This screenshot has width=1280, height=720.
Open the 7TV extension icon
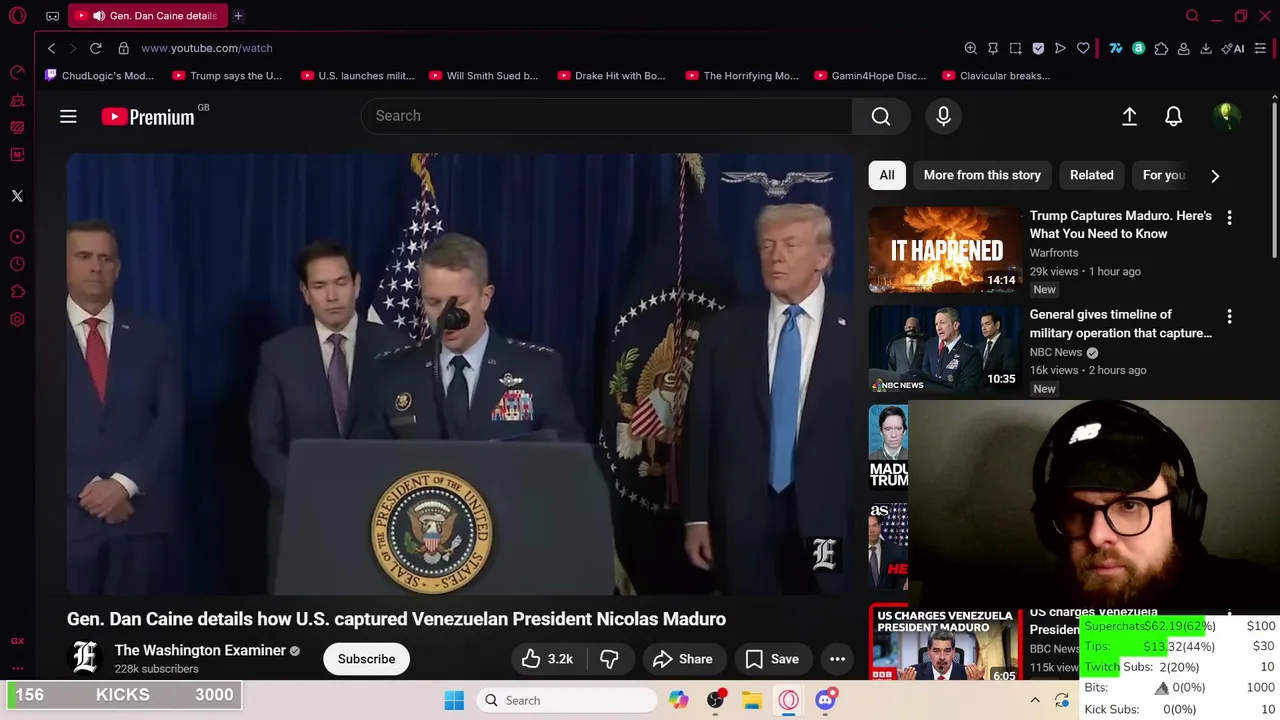[x=1116, y=48]
